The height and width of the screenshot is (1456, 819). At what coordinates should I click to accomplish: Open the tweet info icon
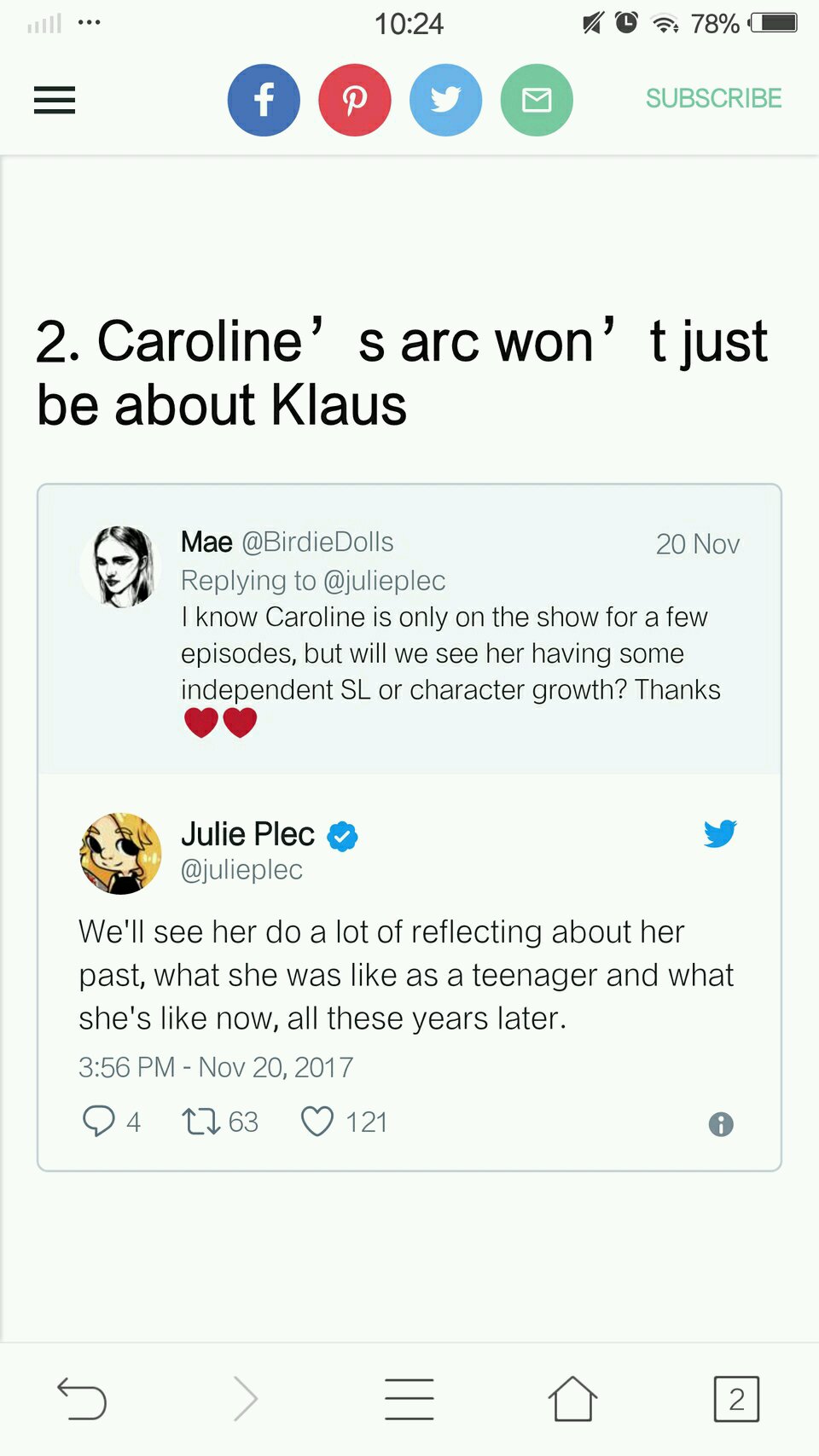point(721,1124)
